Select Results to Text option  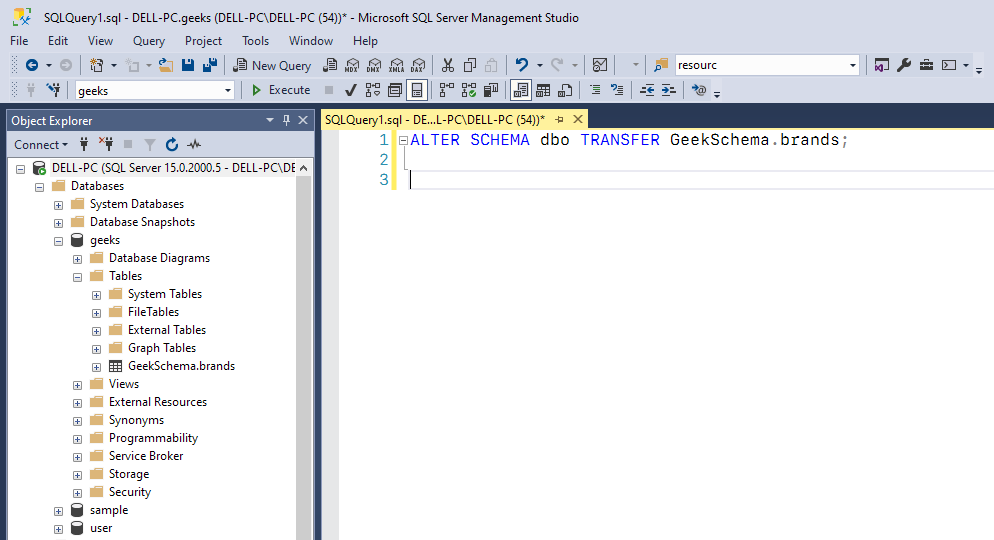point(520,90)
